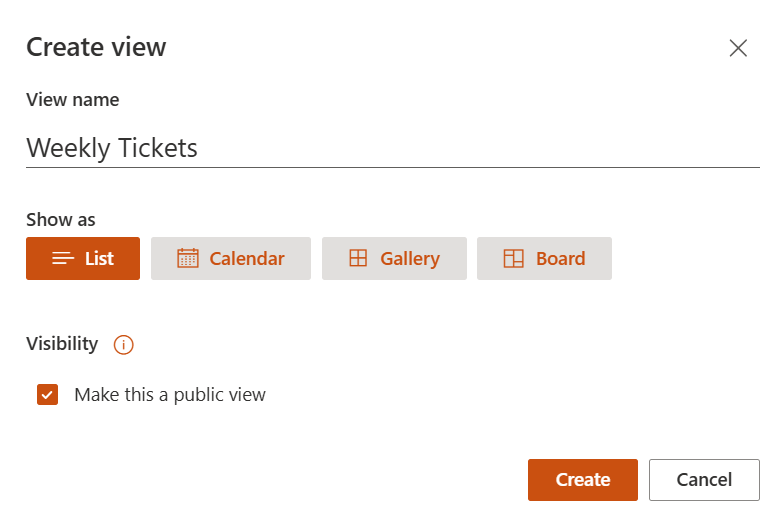Click the List lines icon
This screenshot has width=782, height=529.
tap(63, 258)
